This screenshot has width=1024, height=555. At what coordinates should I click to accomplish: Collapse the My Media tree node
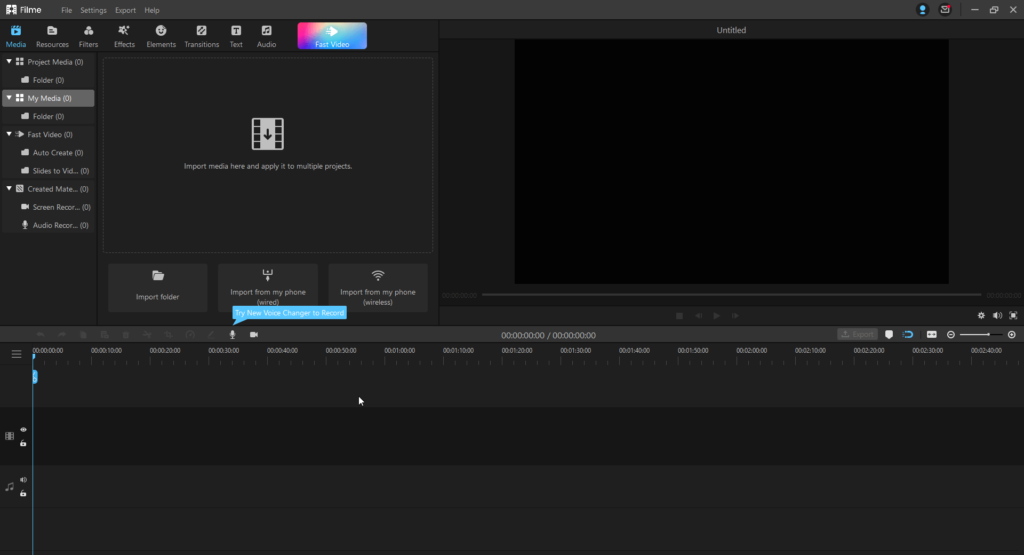point(9,98)
